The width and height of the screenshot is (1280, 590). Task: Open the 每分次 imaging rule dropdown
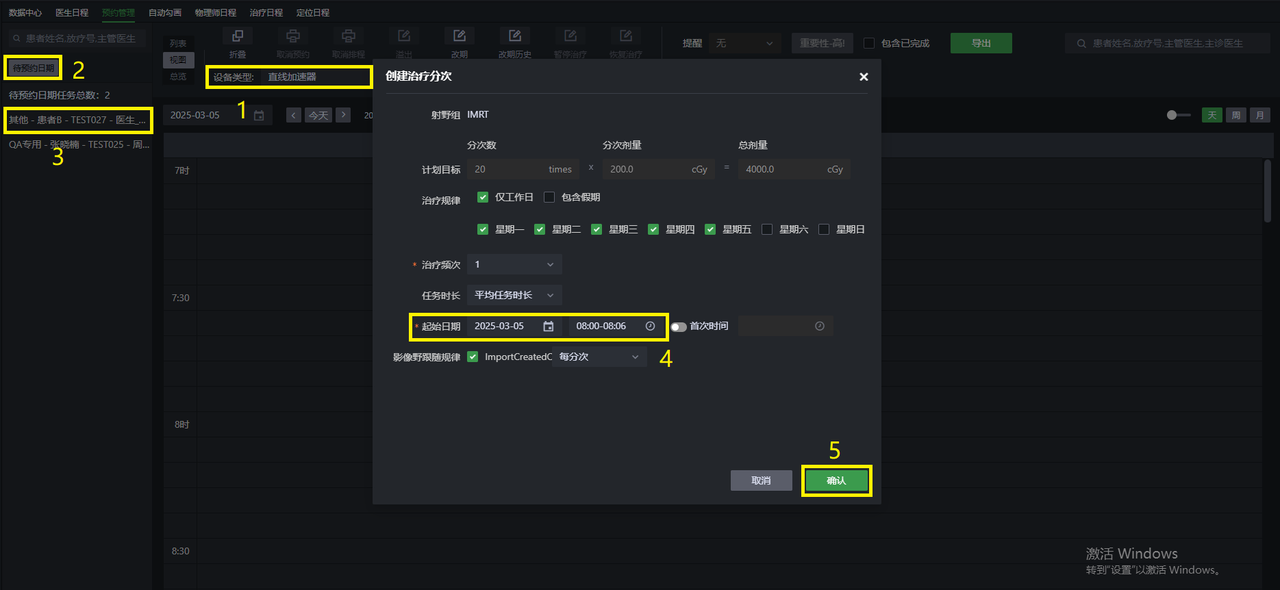click(x=599, y=356)
